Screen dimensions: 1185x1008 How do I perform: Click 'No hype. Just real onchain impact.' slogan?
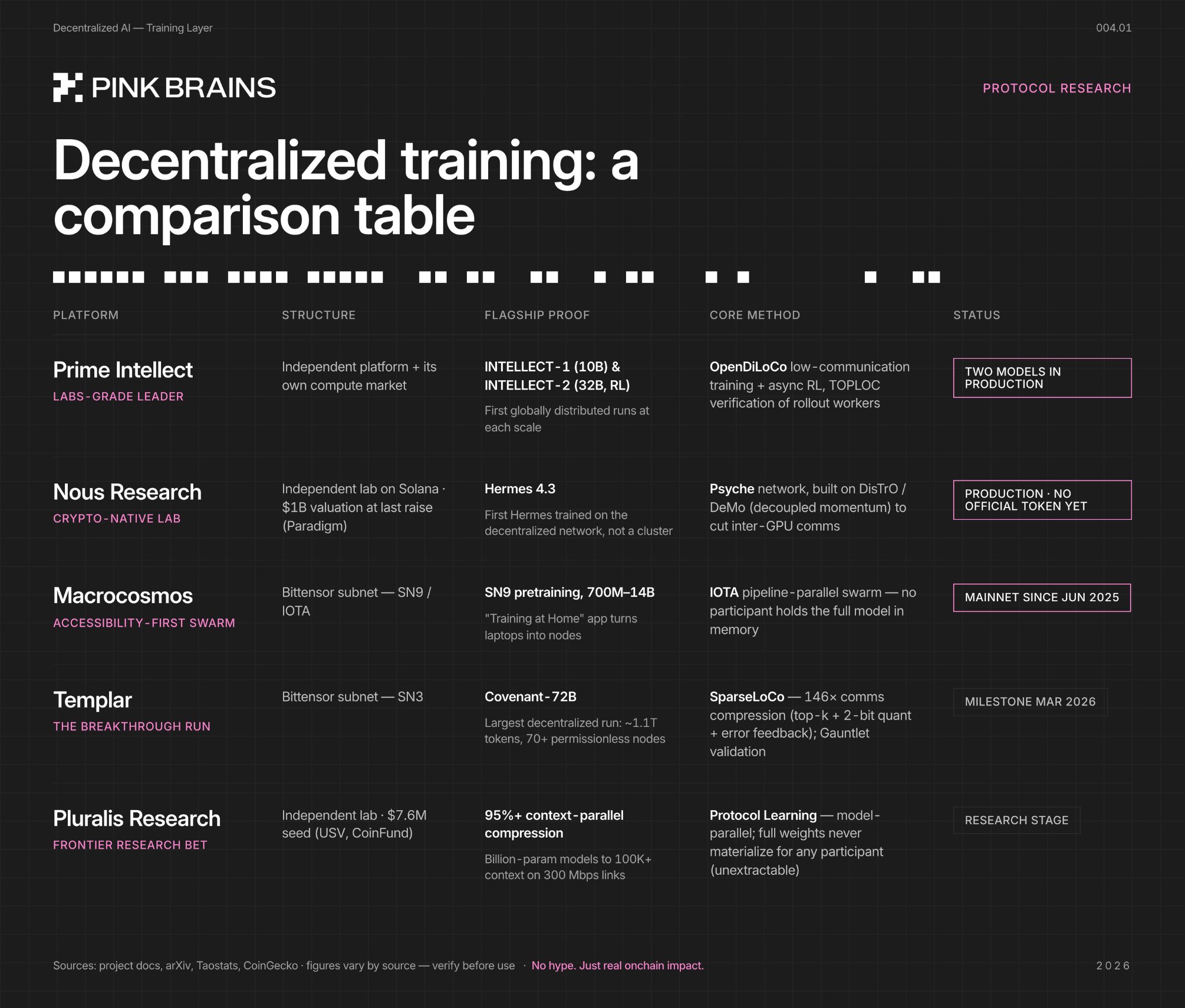click(617, 966)
